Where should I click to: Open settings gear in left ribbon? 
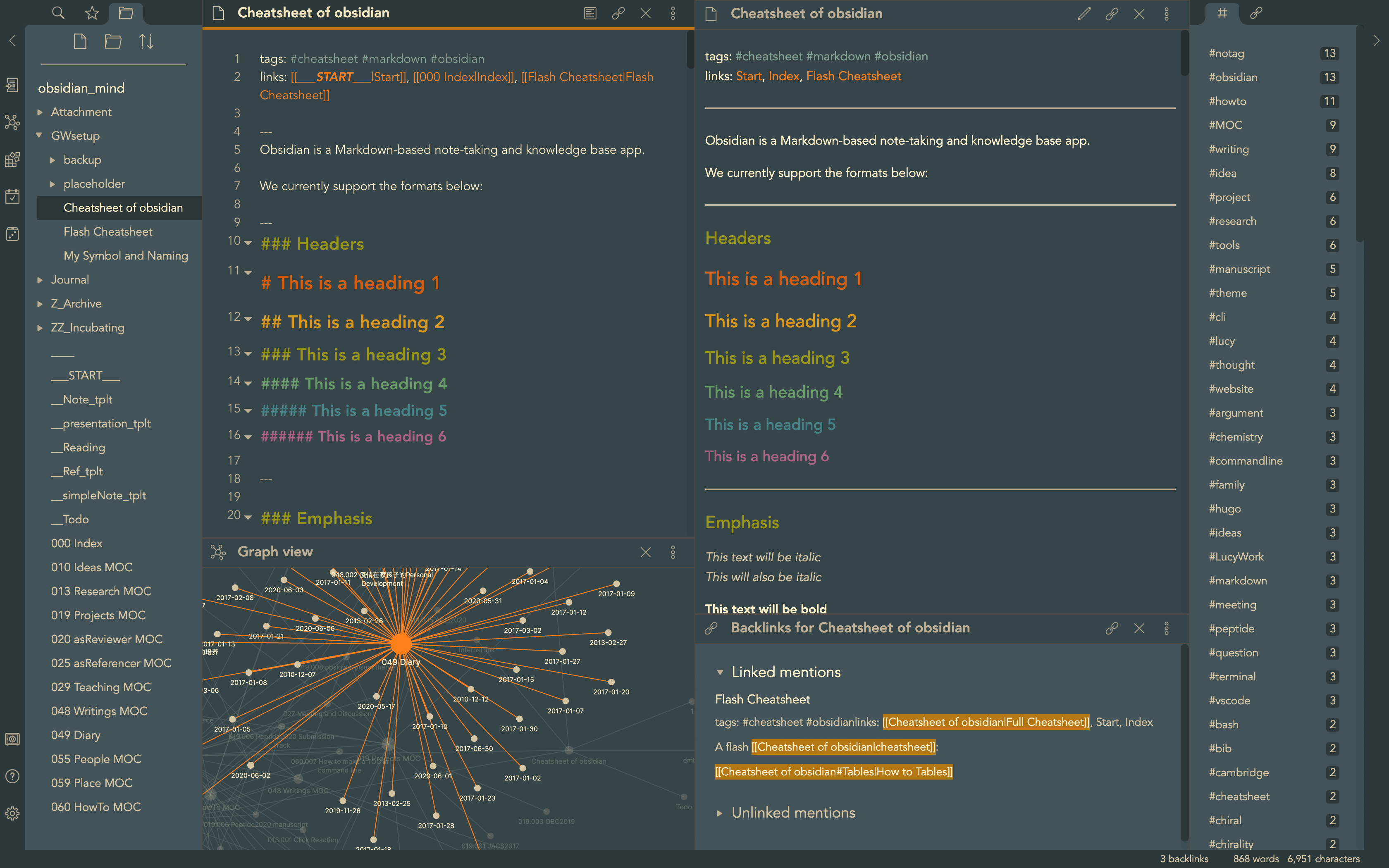(12, 813)
